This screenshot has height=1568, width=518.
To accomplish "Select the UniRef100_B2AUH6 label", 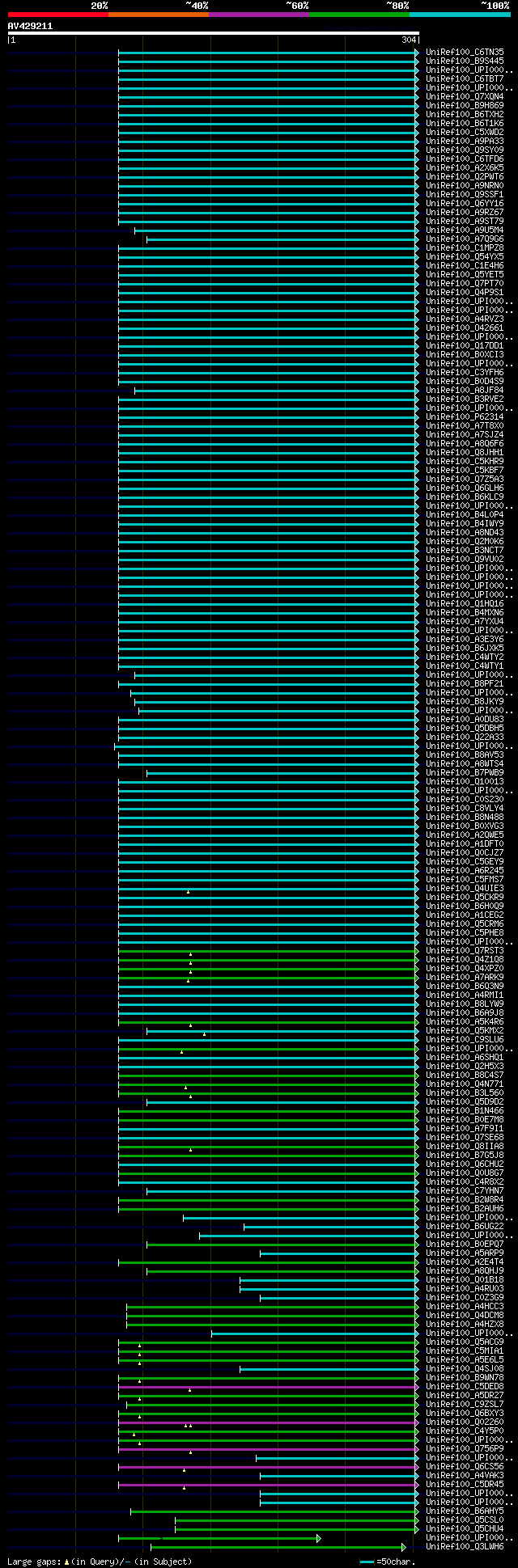I will [x=465, y=1208].
